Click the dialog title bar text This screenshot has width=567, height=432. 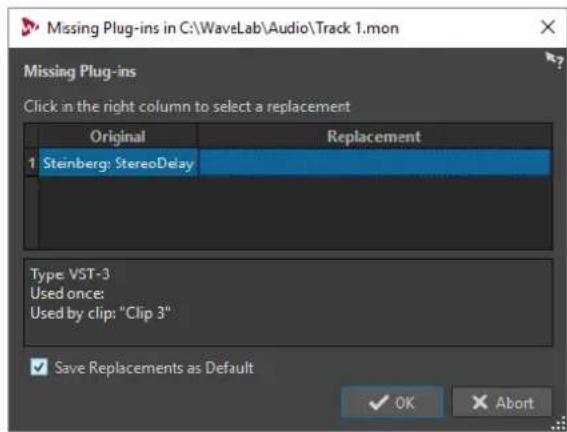click(223, 28)
